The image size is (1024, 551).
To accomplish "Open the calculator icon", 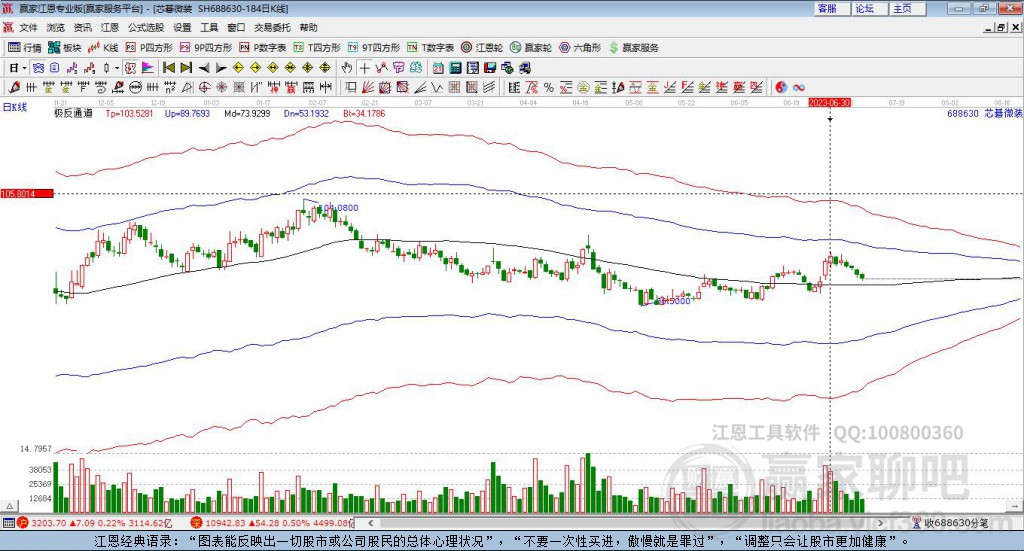I will (x=455, y=68).
